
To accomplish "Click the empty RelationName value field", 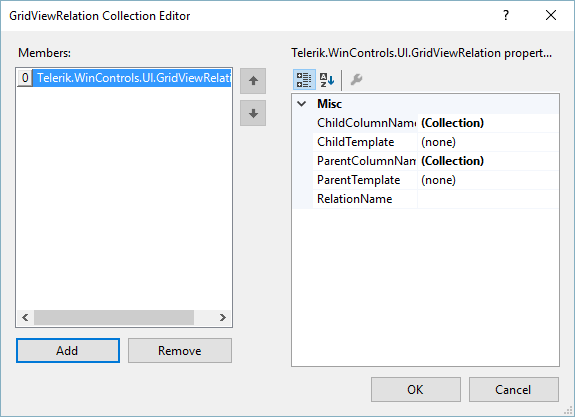I will [x=488, y=199].
